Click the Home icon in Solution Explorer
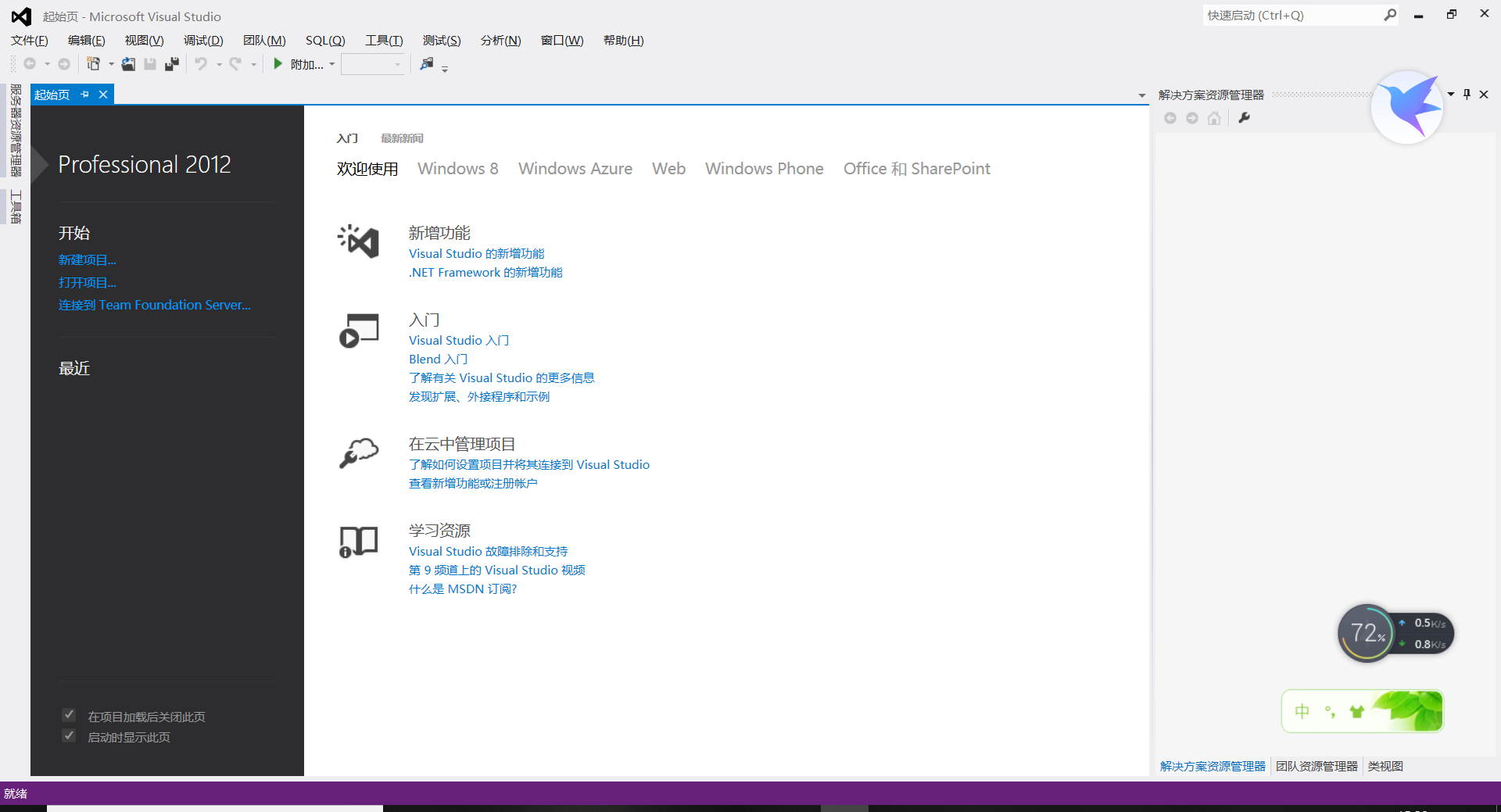The height and width of the screenshot is (812, 1501). click(x=1214, y=118)
